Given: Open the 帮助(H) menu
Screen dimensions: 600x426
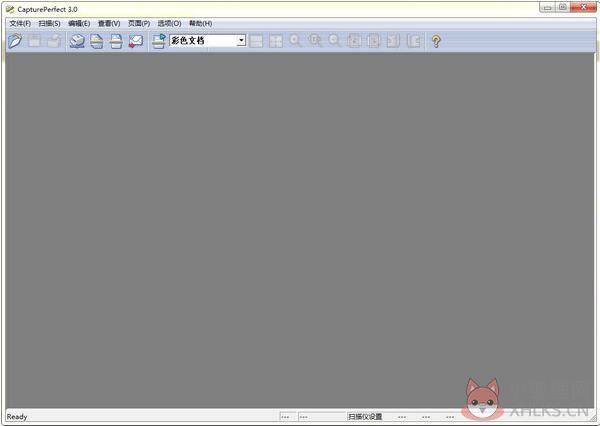Looking at the screenshot, I should [201, 24].
